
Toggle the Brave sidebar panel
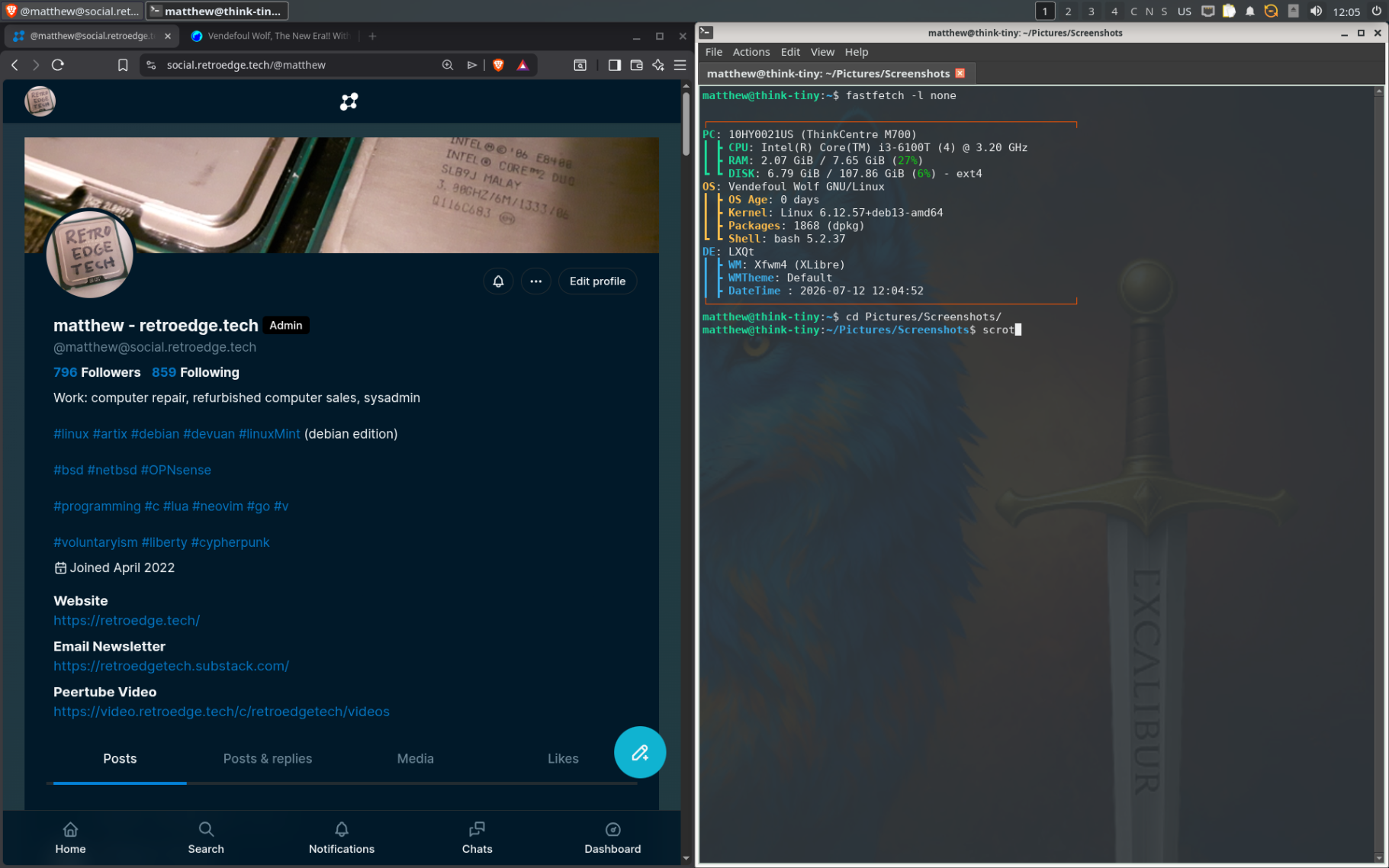click(x=614, y=65)
